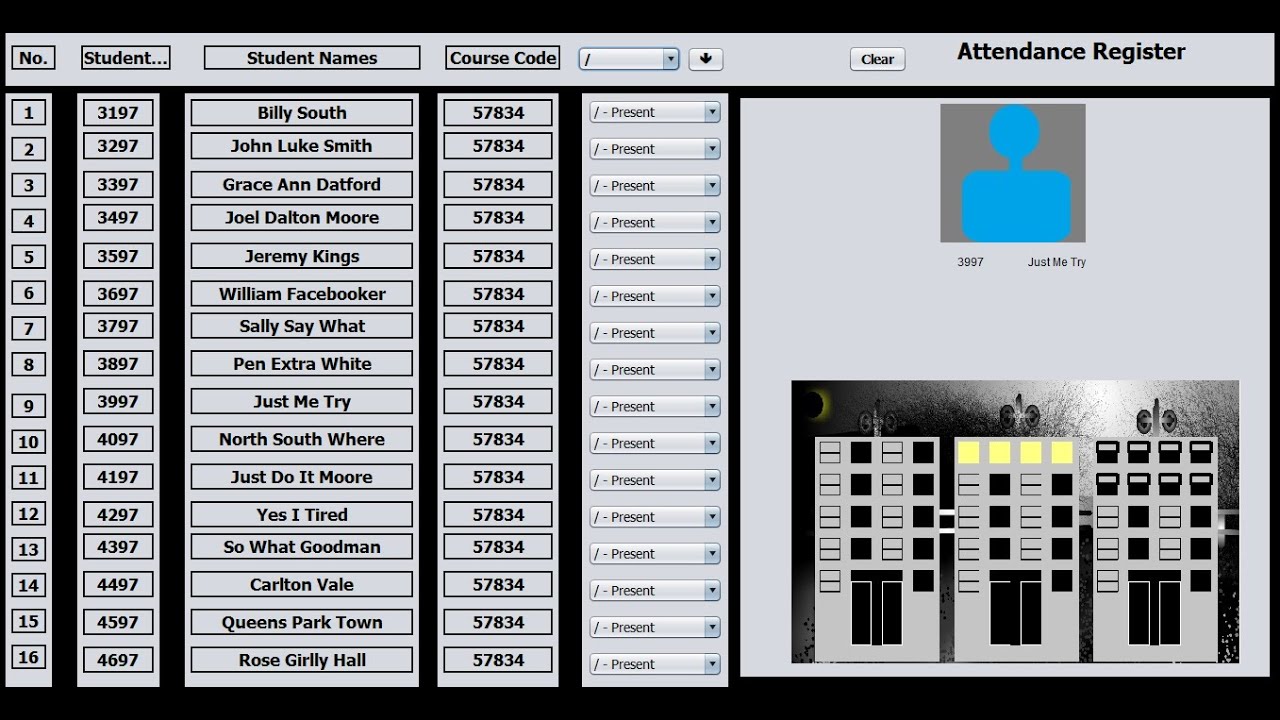Open attendance dropdown for Queens Park Town
The width and height of the screenshot is (1280, 720).
tap(655, 627)
